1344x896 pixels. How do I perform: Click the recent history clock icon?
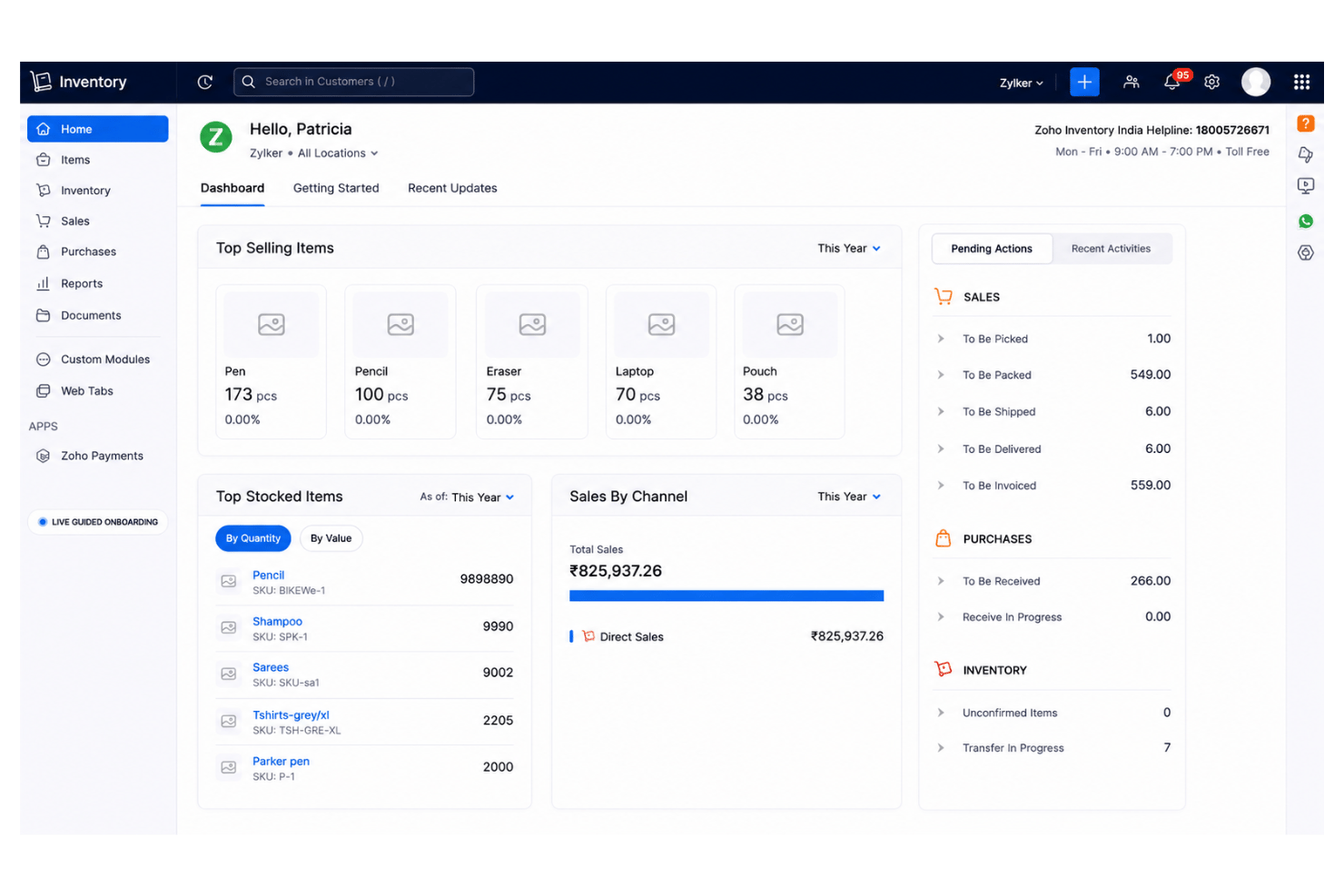click(x=205, y=82)
